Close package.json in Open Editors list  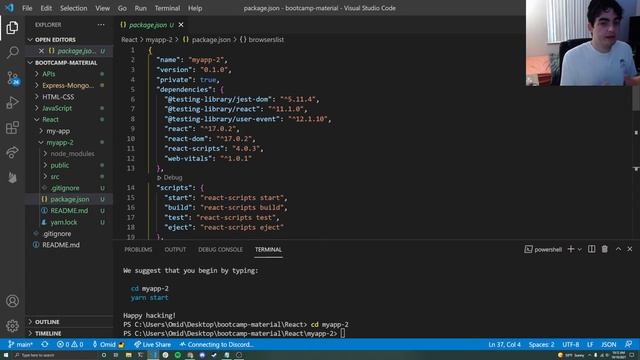(41, 51)
